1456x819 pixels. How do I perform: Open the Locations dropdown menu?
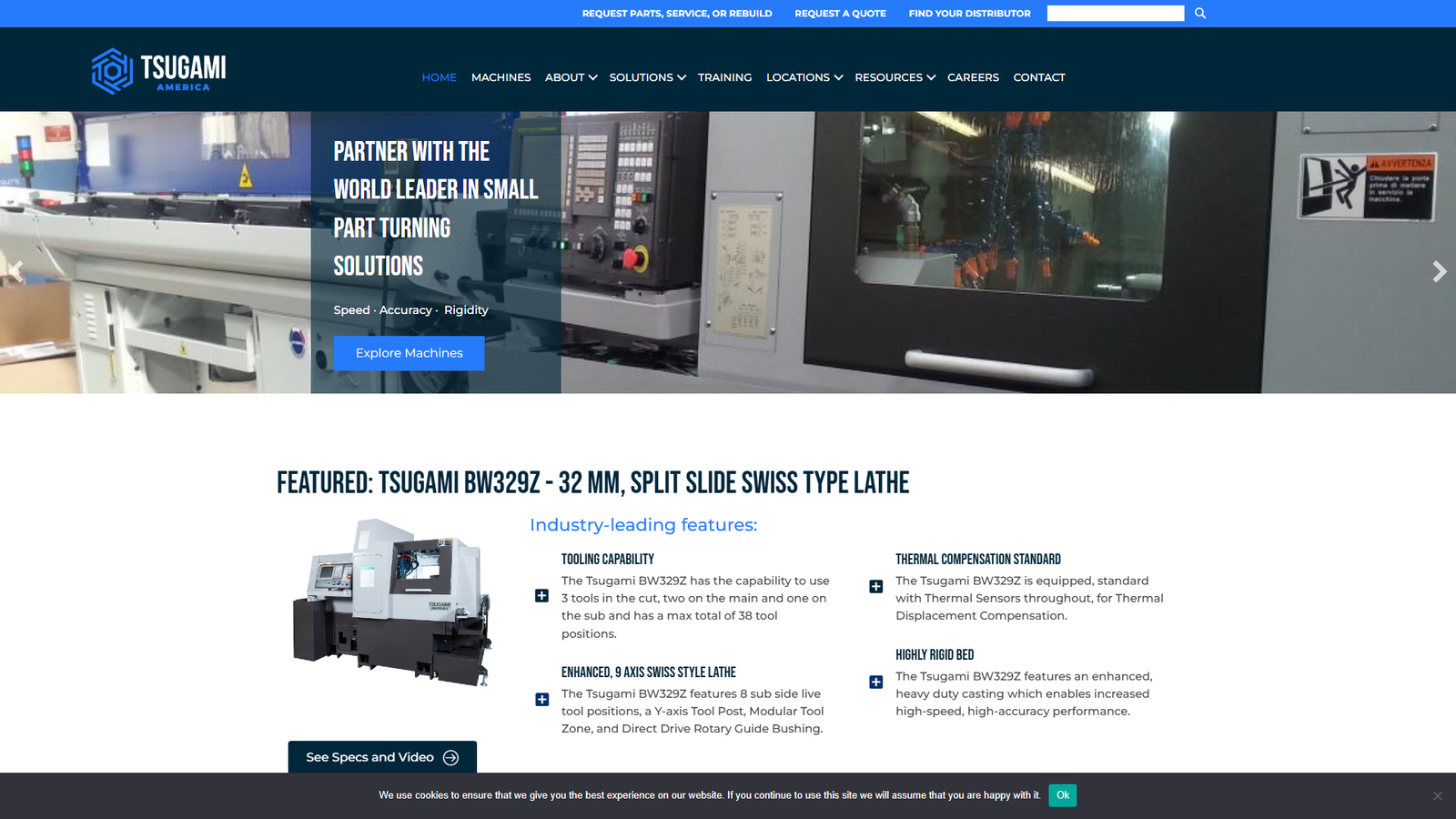[804, 77]
